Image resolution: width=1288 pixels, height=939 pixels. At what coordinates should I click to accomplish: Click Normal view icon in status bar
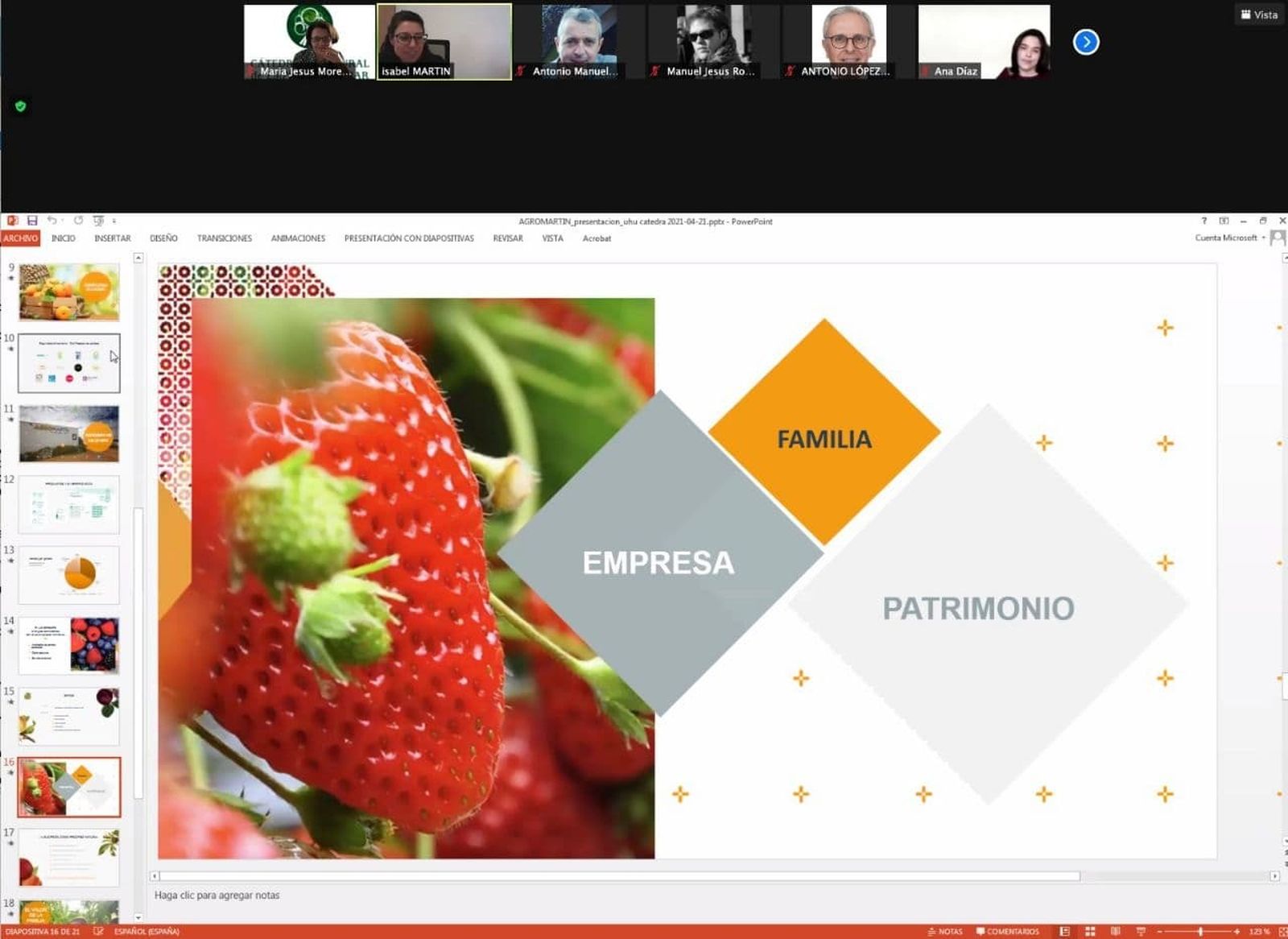click(1064, 932)
